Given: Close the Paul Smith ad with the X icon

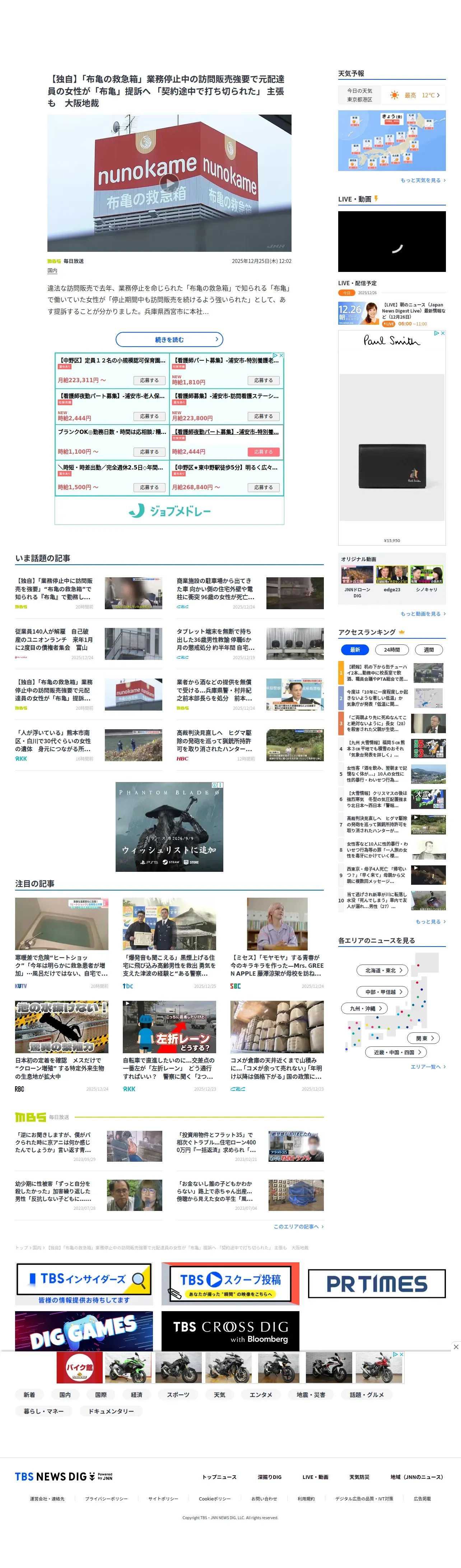Looking at the screenshot, I should pyautogui.click(x=443, y=333).
